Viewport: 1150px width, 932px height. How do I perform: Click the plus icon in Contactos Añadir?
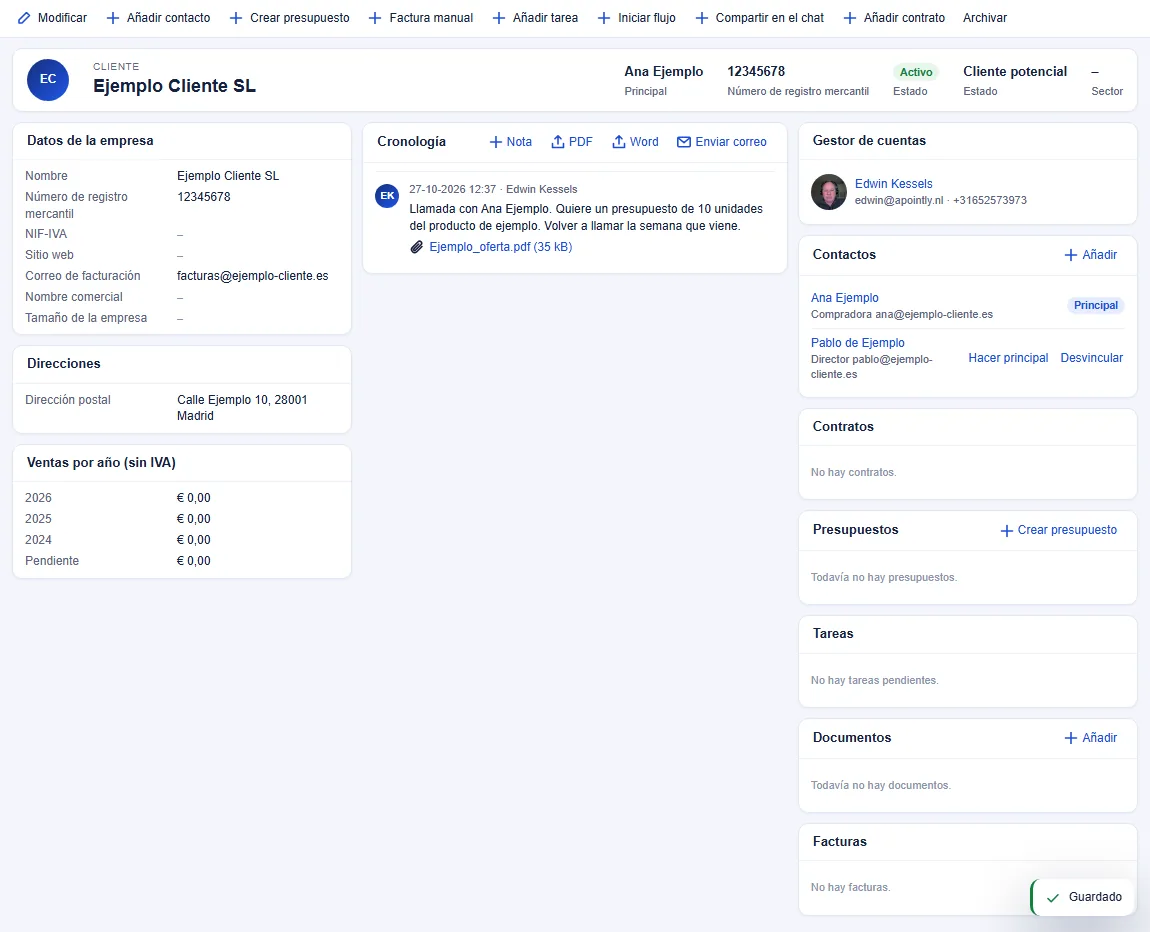1071,254
